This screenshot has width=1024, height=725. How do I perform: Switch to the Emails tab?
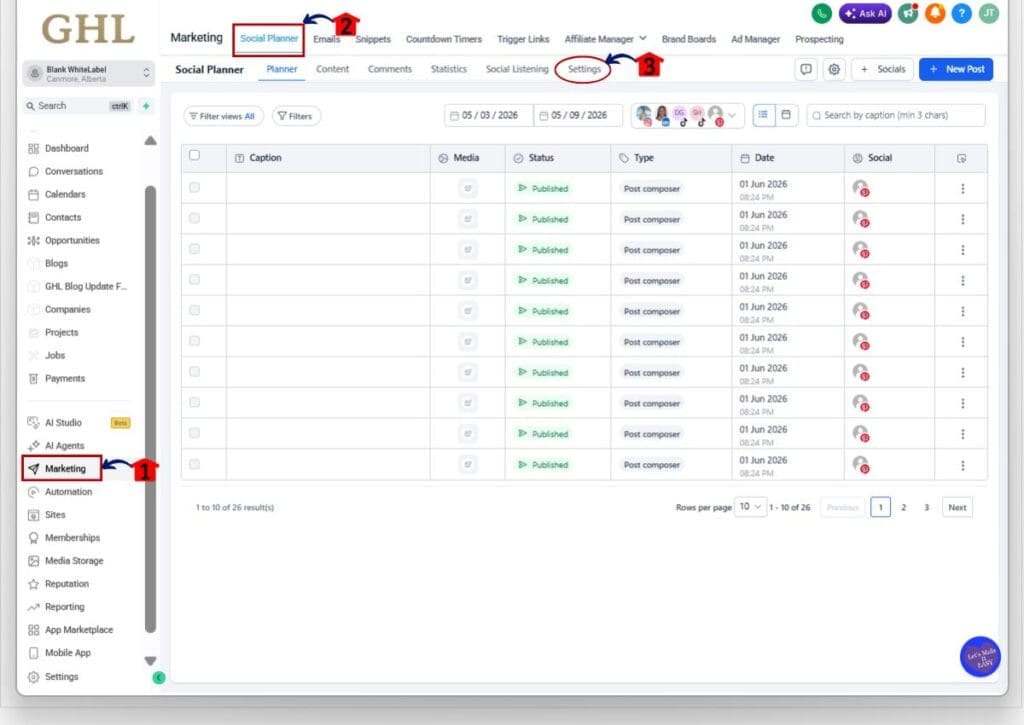(327, 39)
